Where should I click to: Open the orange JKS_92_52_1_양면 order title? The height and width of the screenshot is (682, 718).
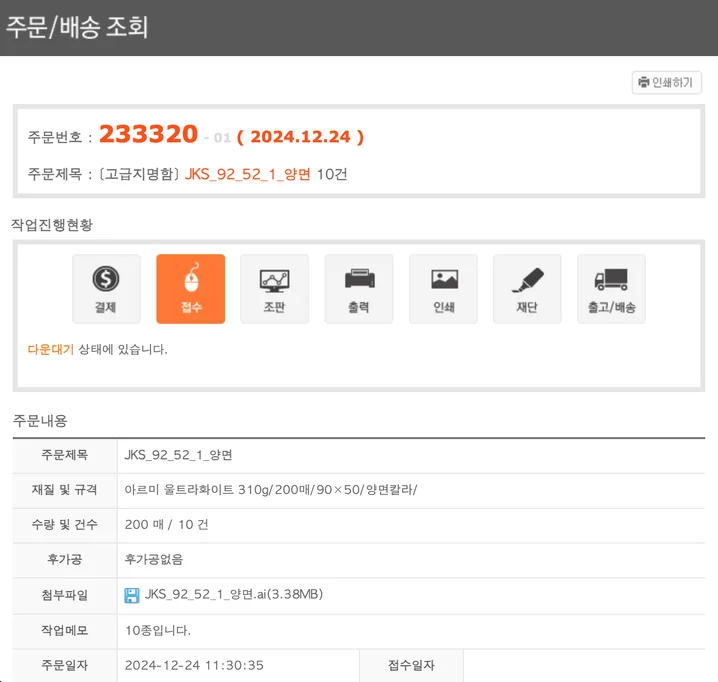[x=248, y=174]
